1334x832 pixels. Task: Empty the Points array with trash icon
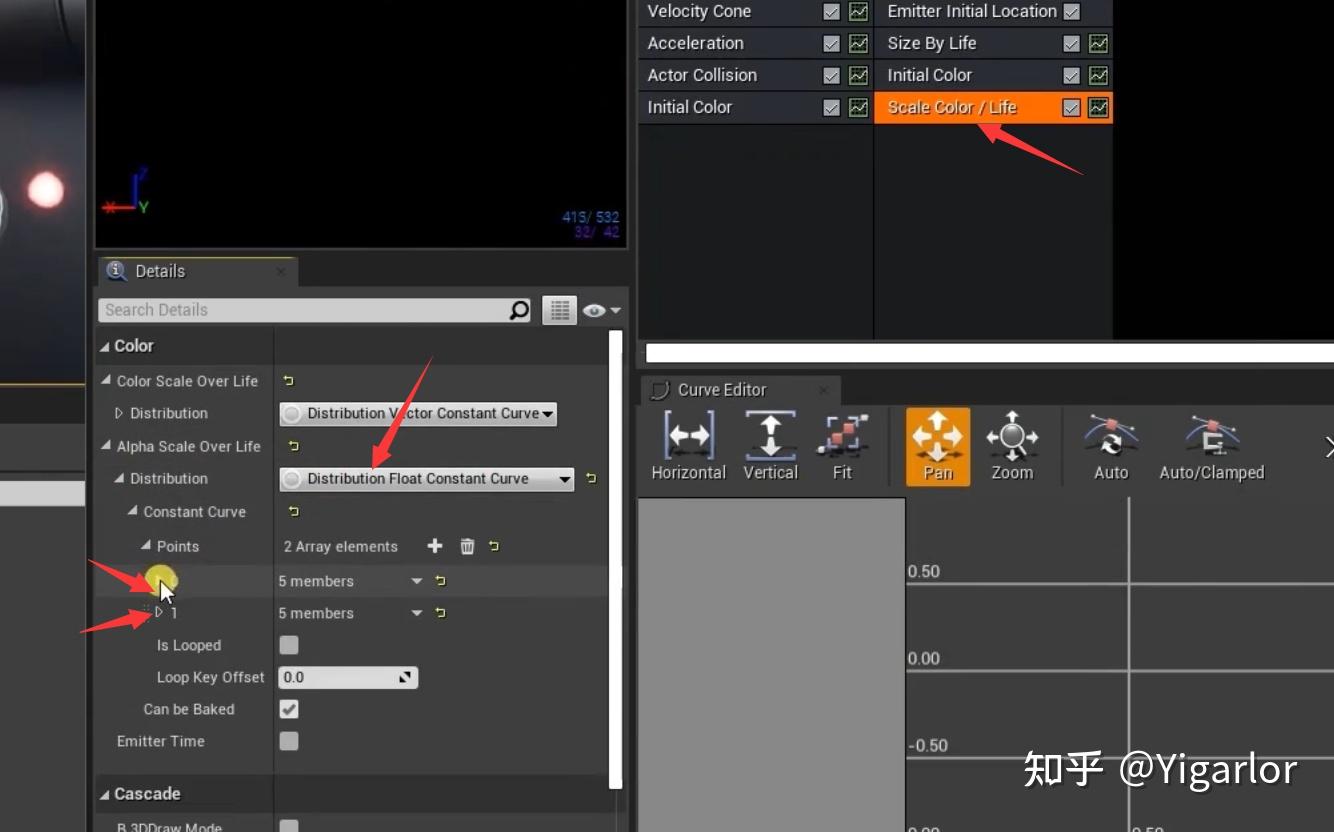tap(467, 546)
